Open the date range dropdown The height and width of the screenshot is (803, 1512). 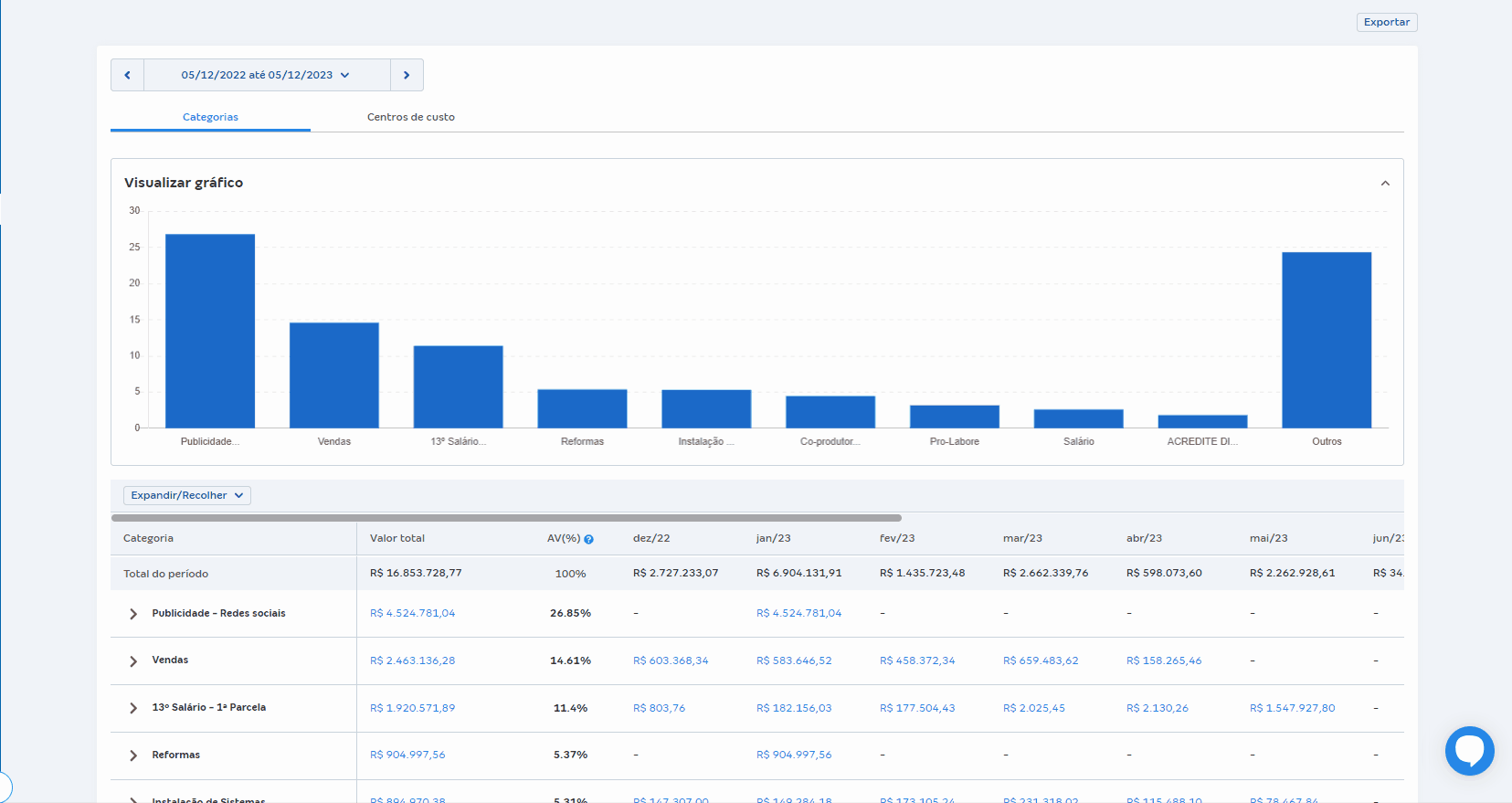(x=266, y=75)
